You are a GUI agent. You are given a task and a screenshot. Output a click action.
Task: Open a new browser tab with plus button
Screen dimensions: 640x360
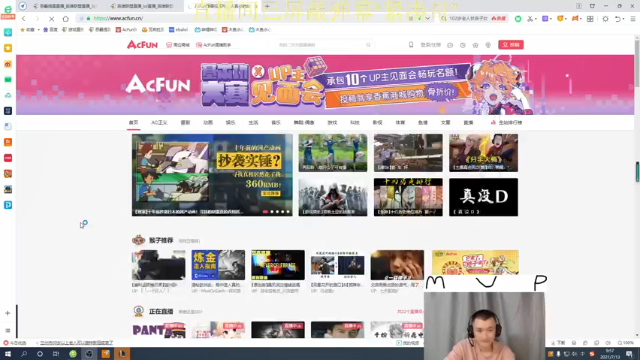coord(267,6)
